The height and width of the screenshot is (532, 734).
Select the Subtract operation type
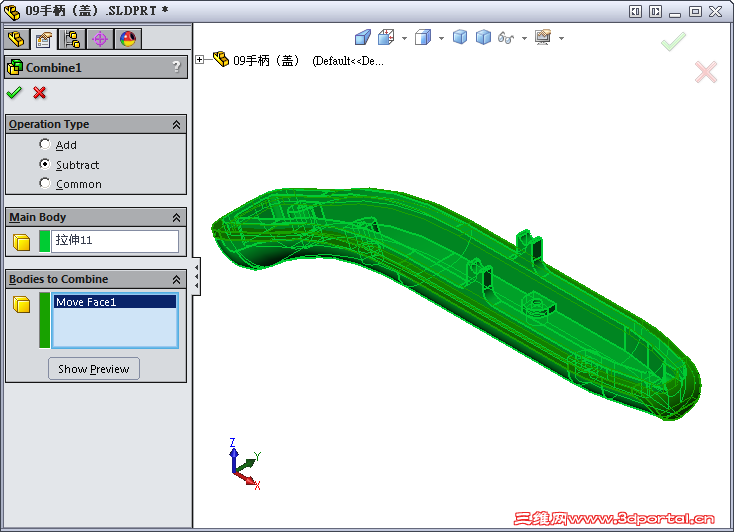[44, 164]
